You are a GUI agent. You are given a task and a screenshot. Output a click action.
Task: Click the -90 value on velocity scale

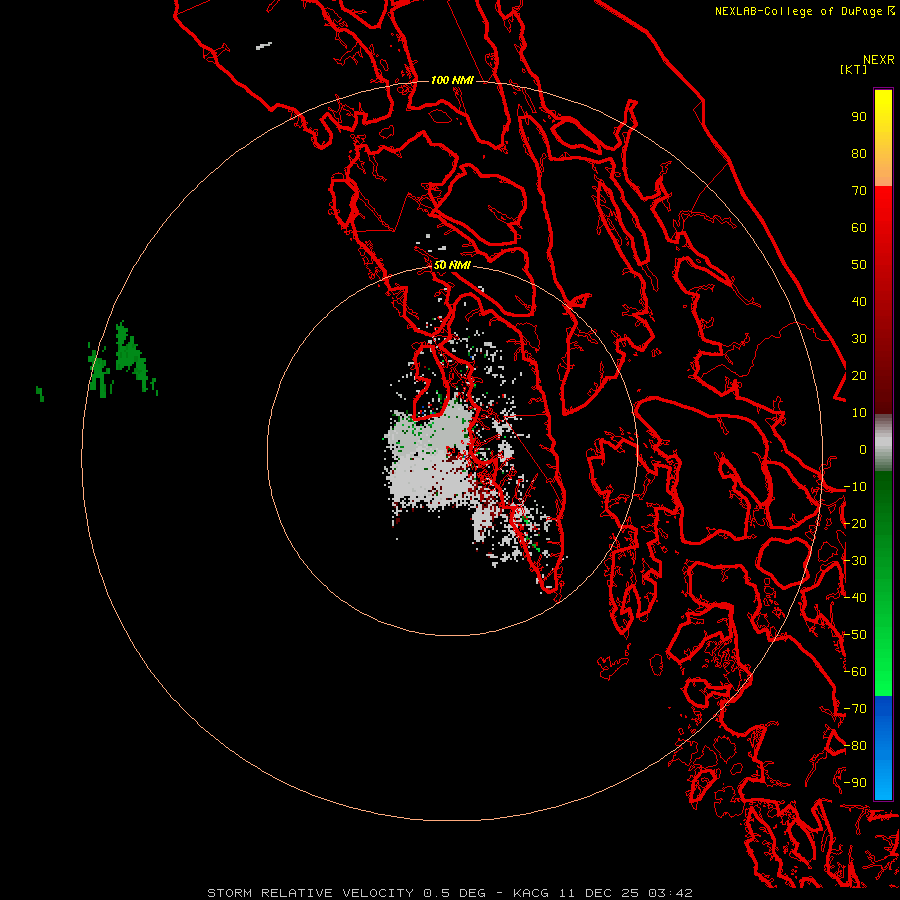click(x=855, y=783)
